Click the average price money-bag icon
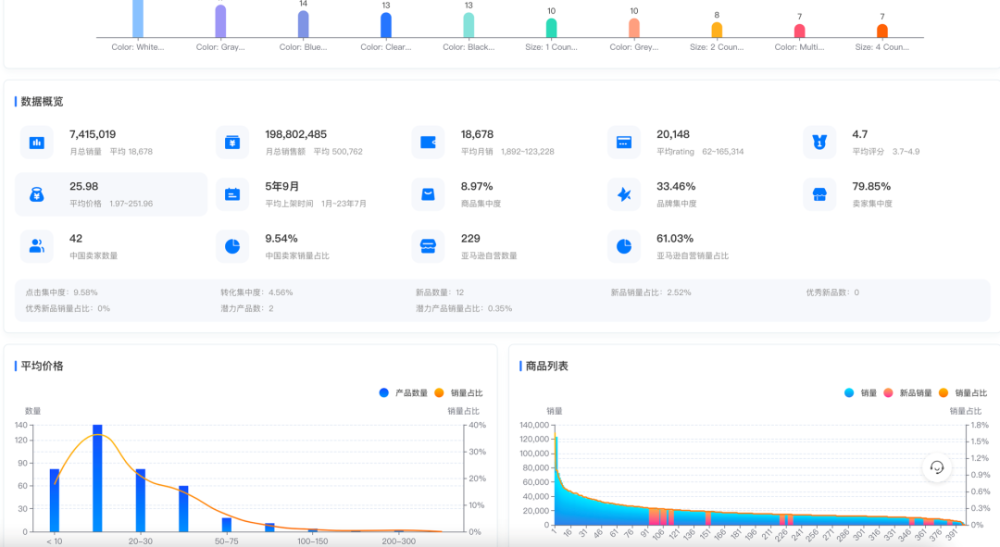The image size is (1000, 547). coord(37,194)
